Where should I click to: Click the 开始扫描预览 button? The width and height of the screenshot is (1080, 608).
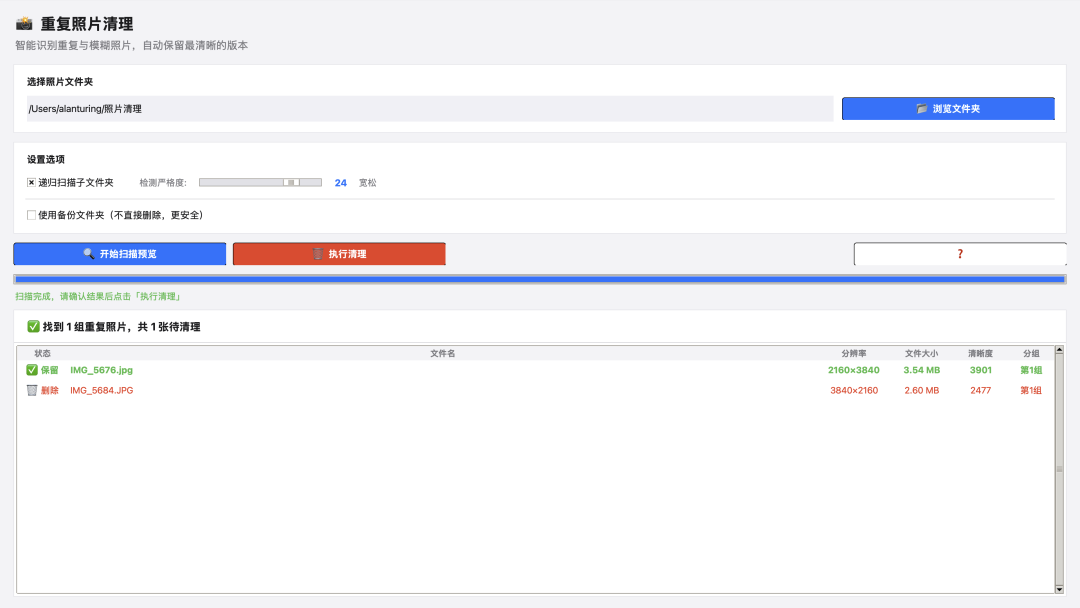[x=120, y=253]
